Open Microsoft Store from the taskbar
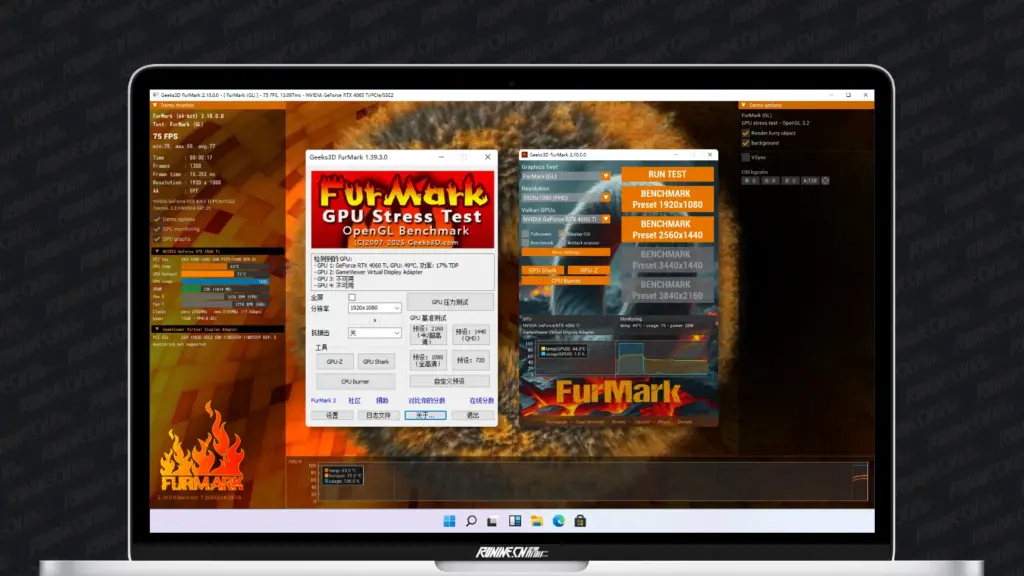The height and width of the screenshot is (576, 1024). (580, 520)
